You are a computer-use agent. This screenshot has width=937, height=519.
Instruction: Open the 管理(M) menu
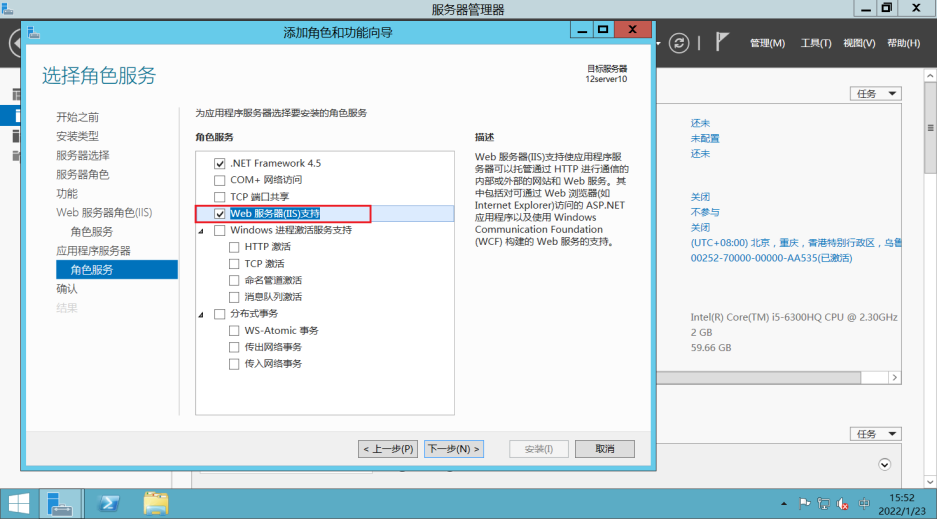(767, 43)
